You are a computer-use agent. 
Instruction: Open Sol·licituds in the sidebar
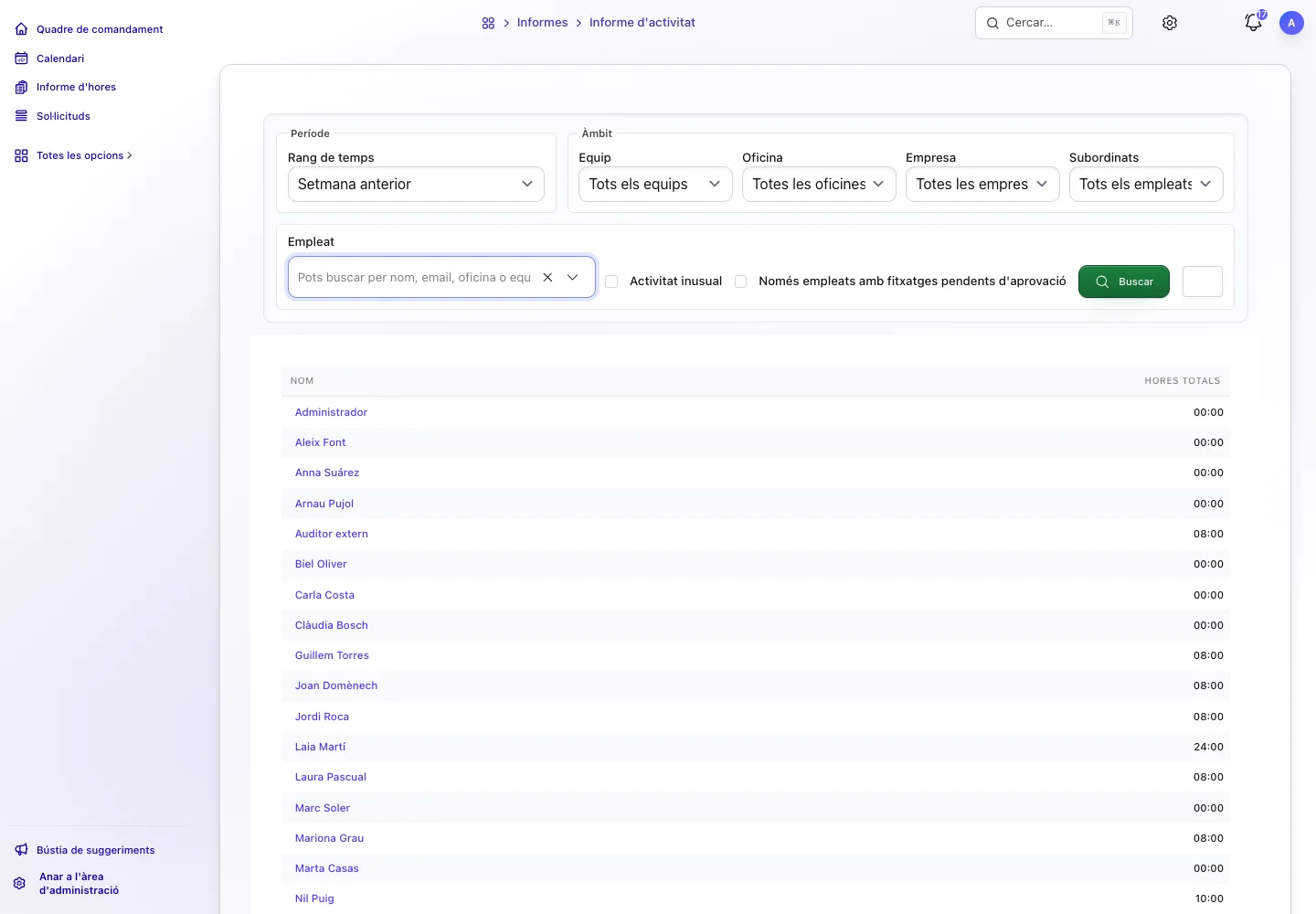(63, 116)
